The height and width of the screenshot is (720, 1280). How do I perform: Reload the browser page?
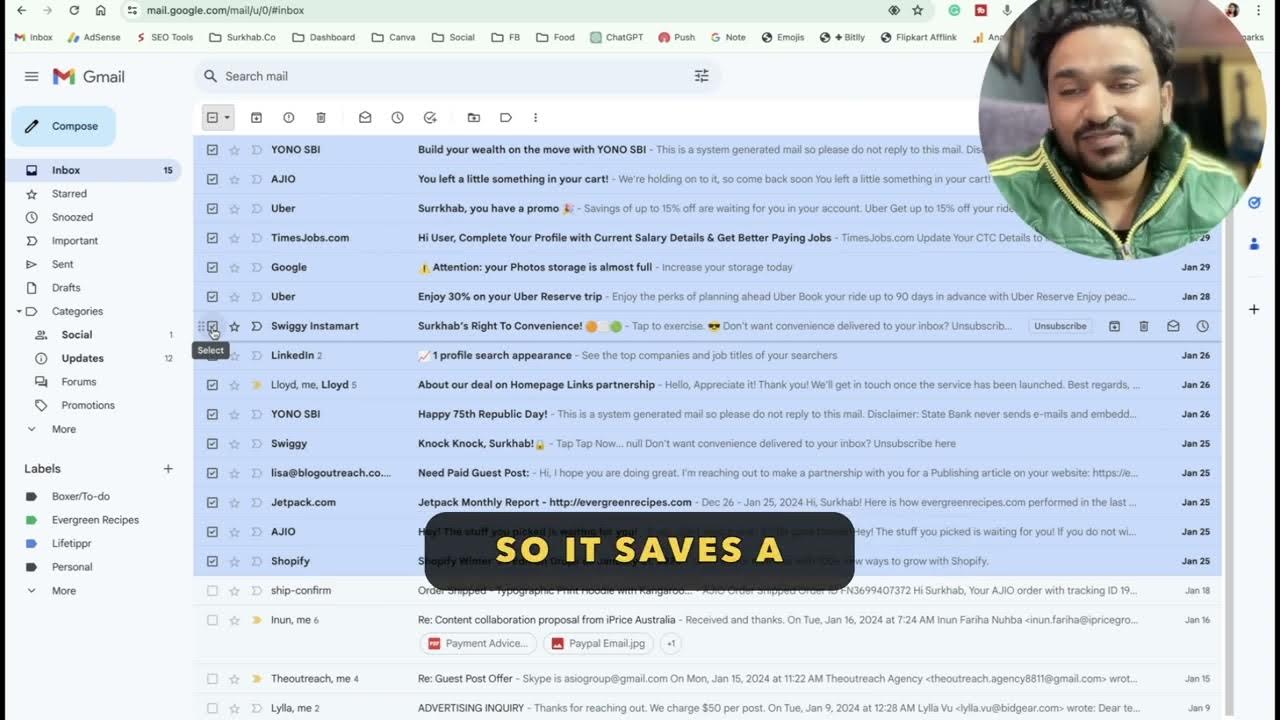74,10
